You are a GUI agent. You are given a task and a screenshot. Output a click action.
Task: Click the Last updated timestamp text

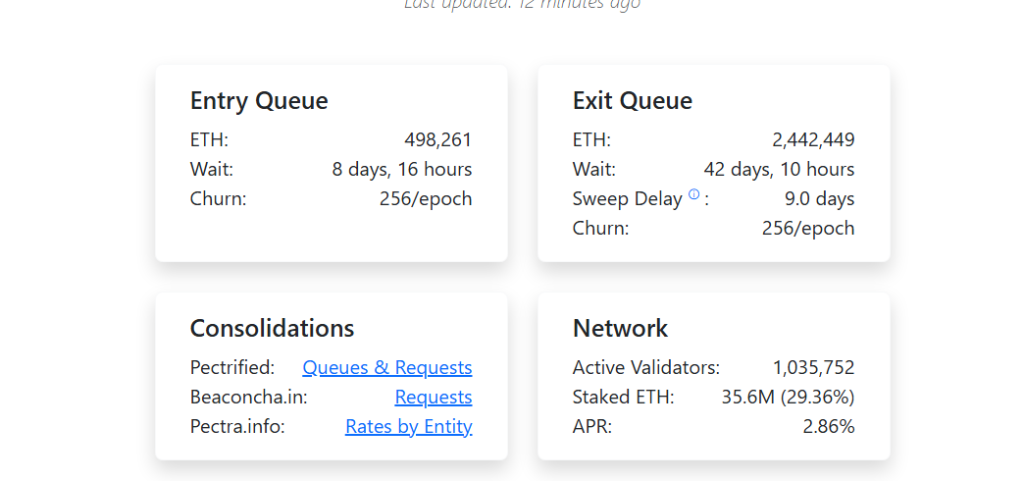[521, 4]
